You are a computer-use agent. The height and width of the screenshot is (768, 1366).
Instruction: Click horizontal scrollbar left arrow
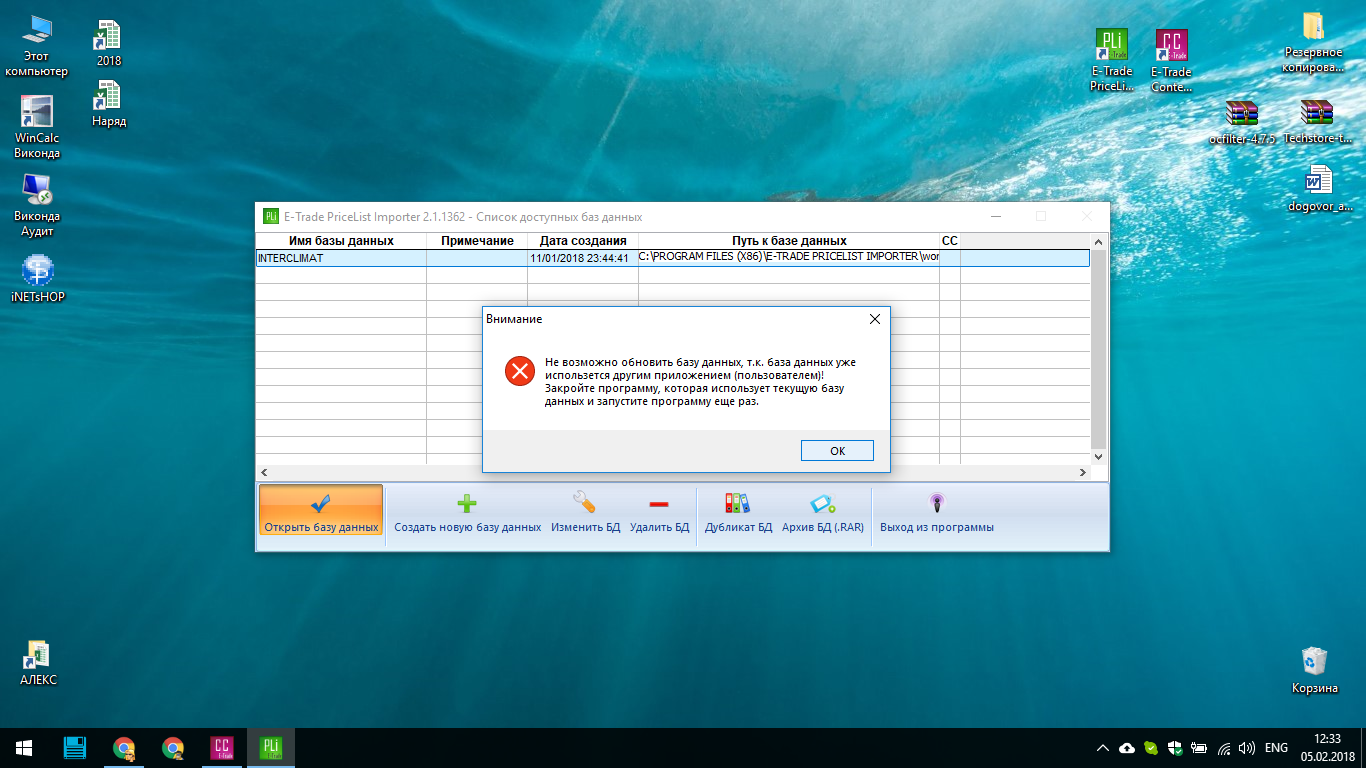(x=265, y=472)
